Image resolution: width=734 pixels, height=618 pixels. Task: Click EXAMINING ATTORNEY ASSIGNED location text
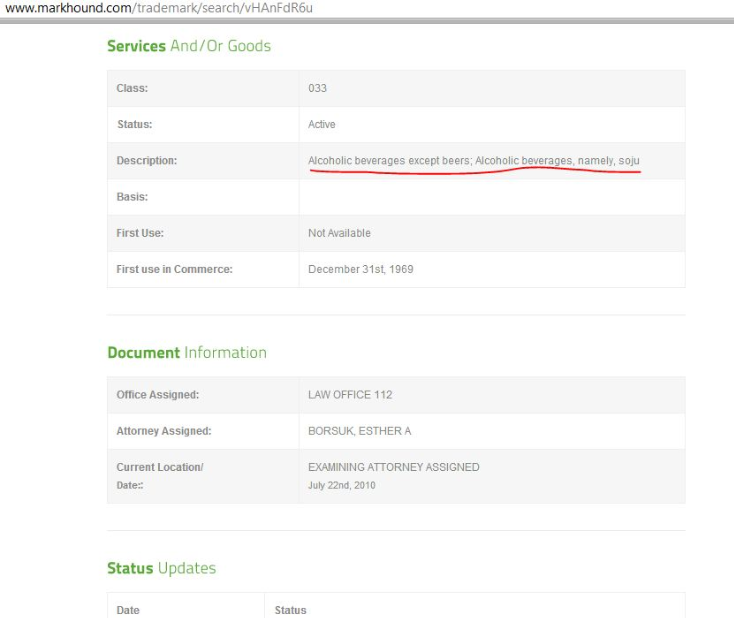(393, 467)
